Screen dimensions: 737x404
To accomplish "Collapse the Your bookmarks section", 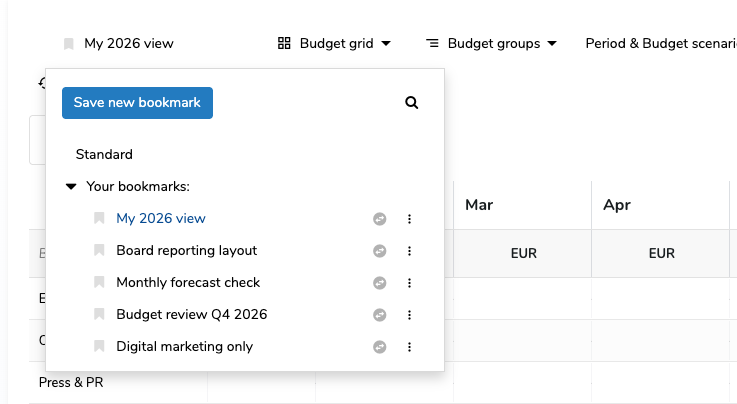I will point(71,186).
